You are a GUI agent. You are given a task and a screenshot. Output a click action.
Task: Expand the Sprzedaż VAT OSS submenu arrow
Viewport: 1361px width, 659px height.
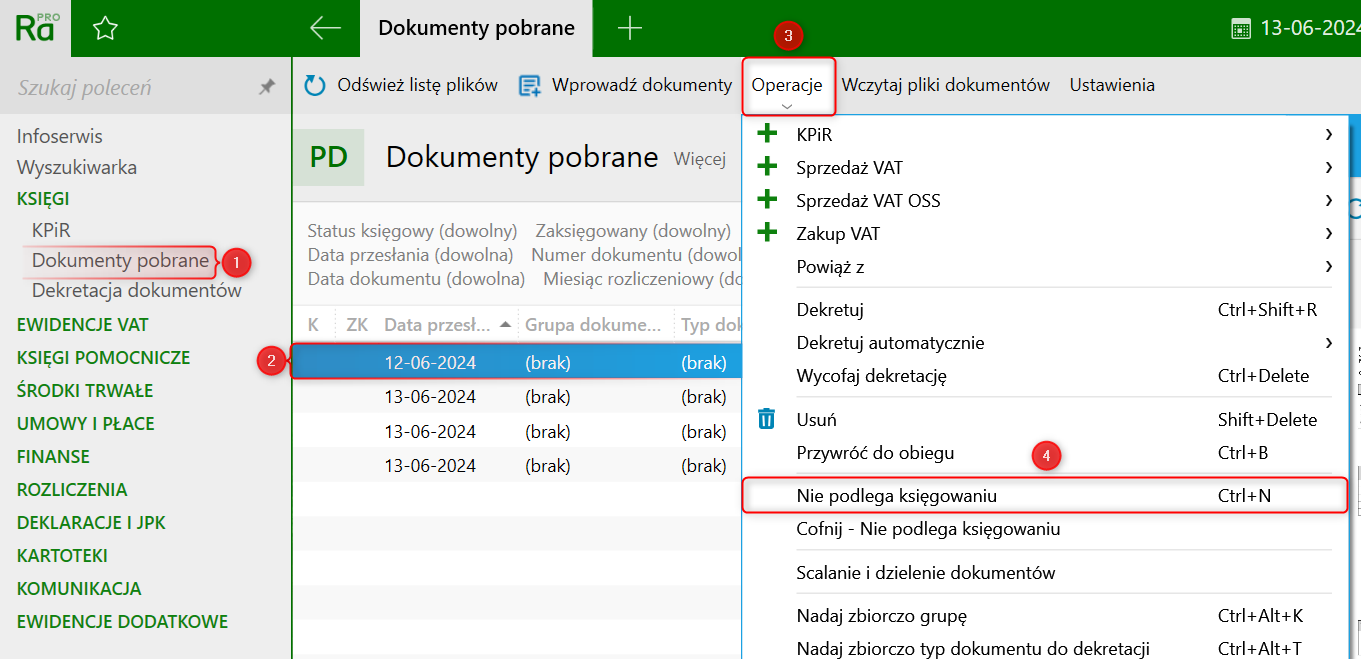pos(1329,200)
